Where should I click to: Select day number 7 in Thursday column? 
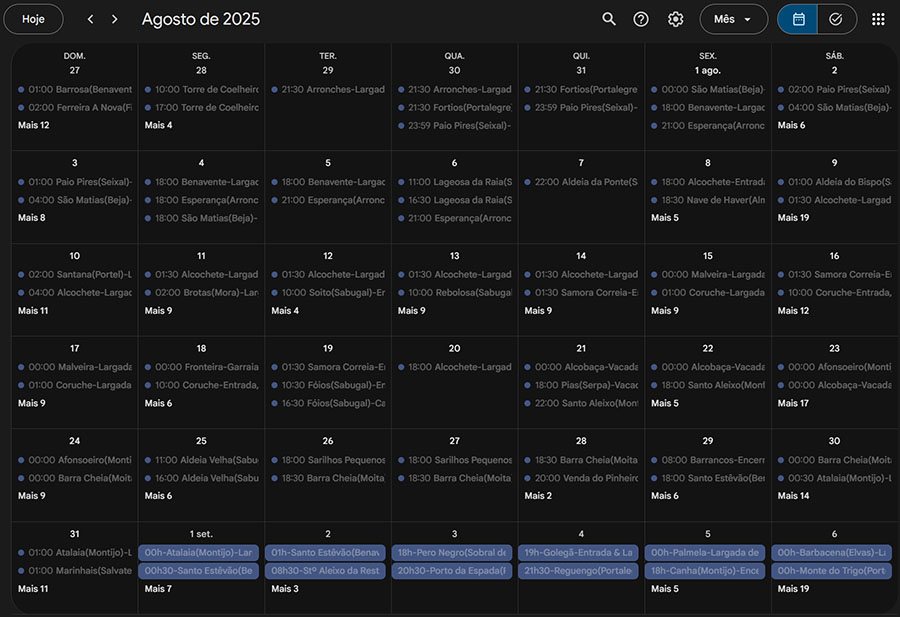tap(581, 163)
